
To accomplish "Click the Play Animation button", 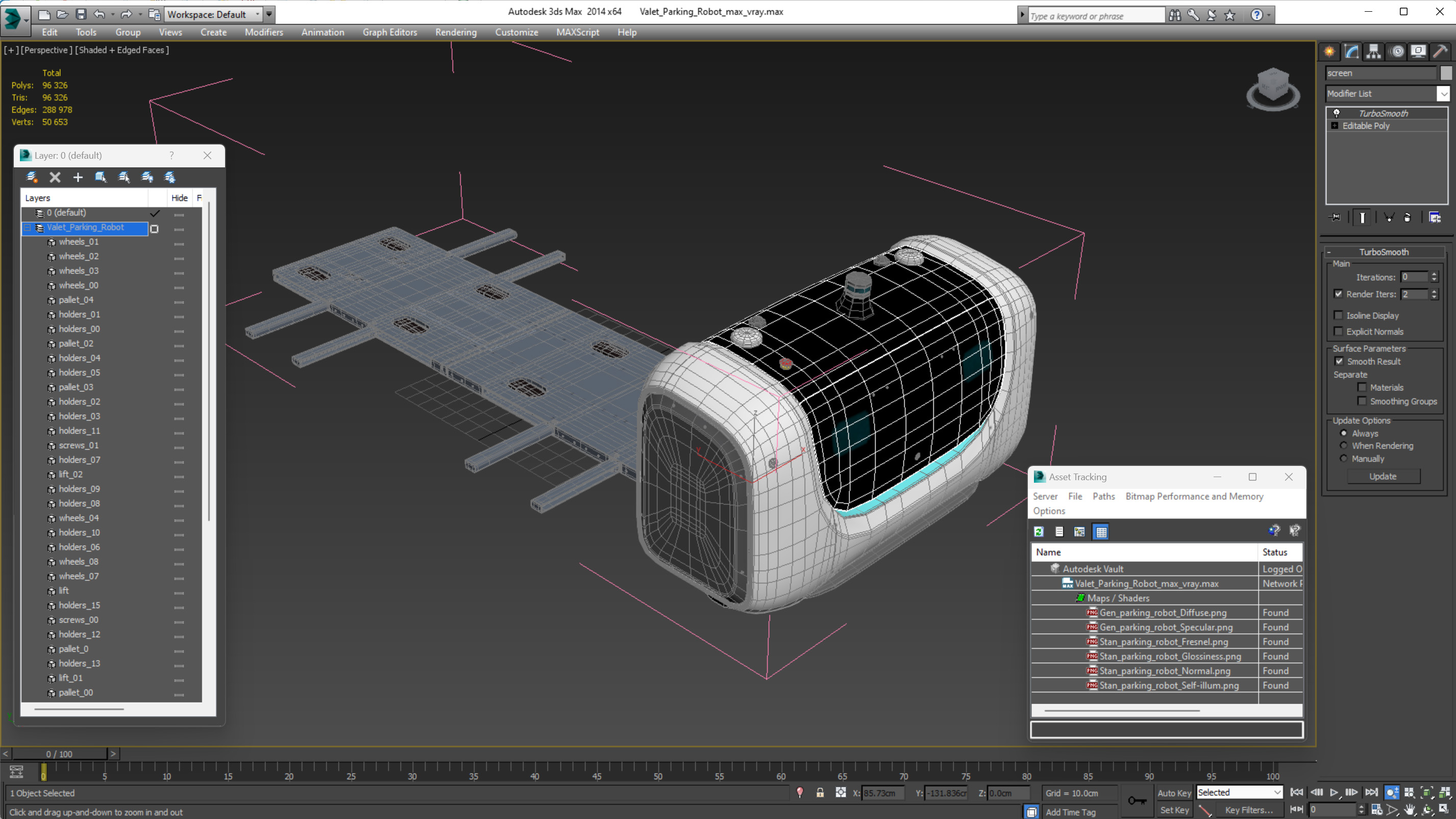I will tap(1334, 792).
